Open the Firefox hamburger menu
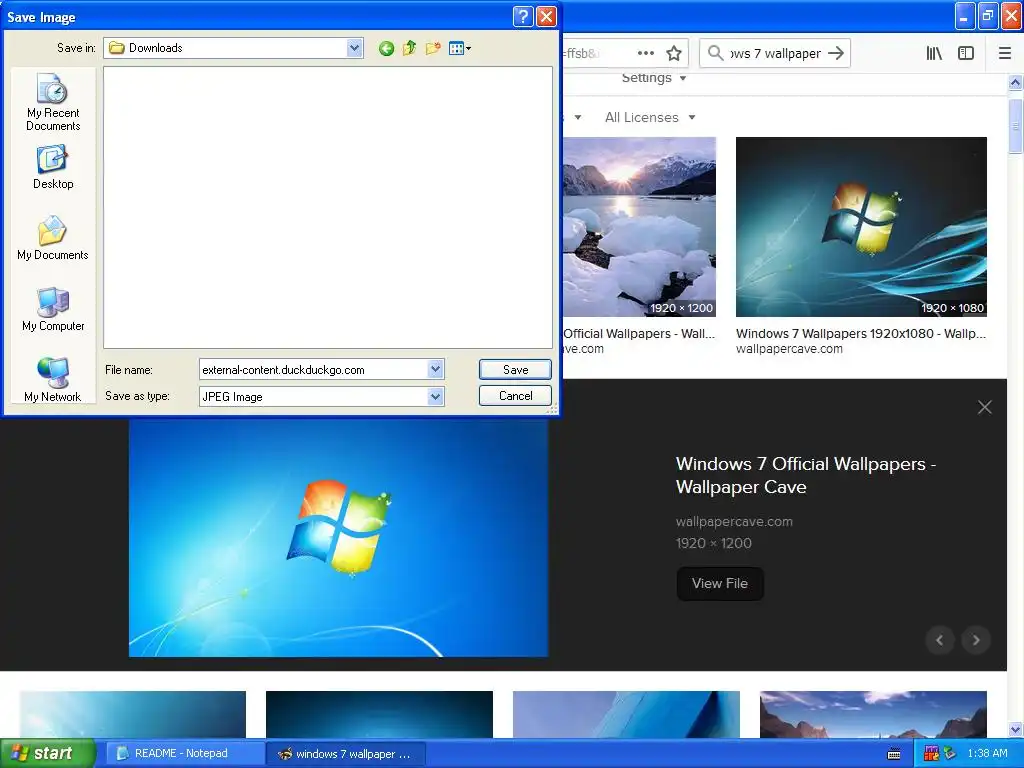 1005,54
